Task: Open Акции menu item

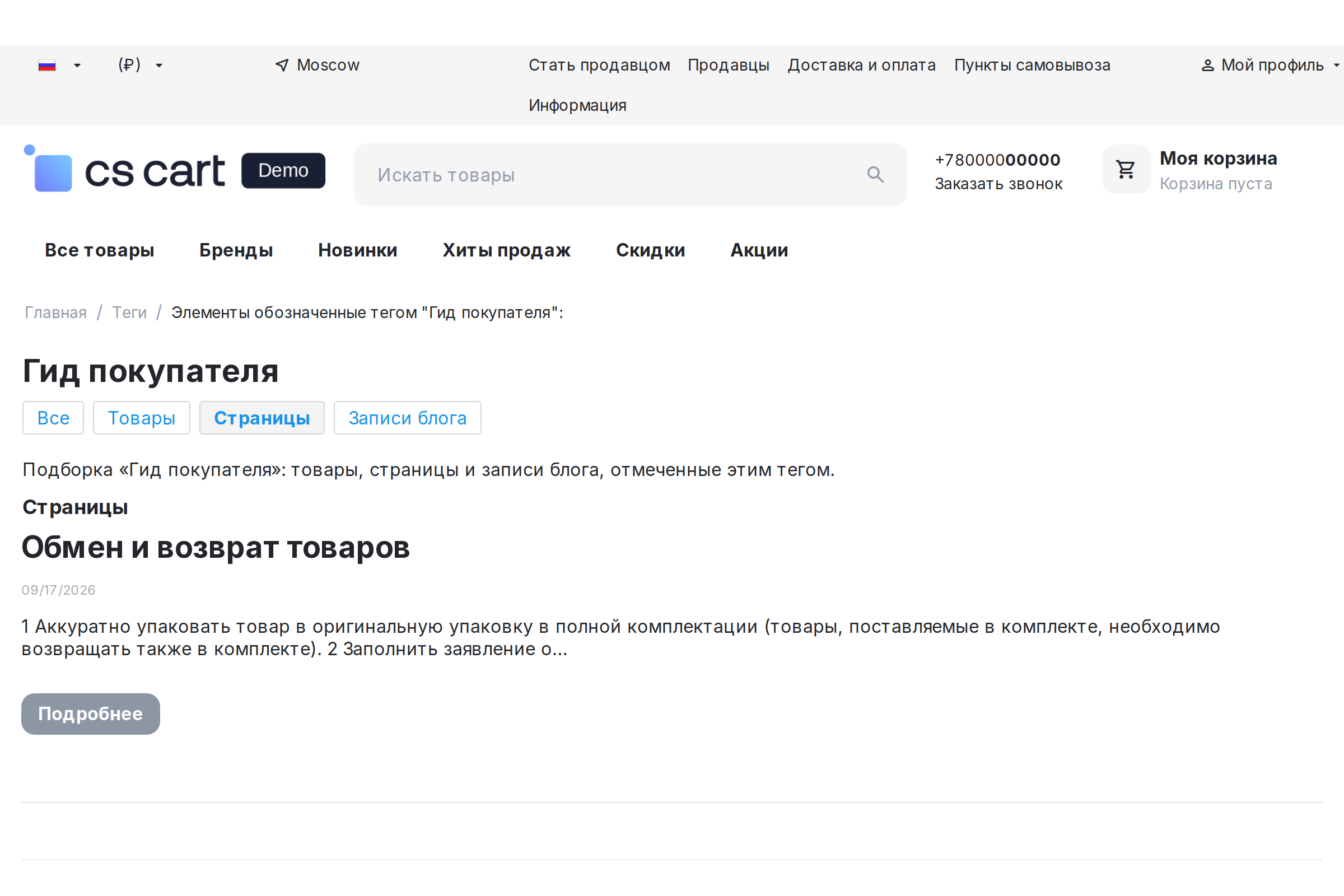Action: (759, 250)
